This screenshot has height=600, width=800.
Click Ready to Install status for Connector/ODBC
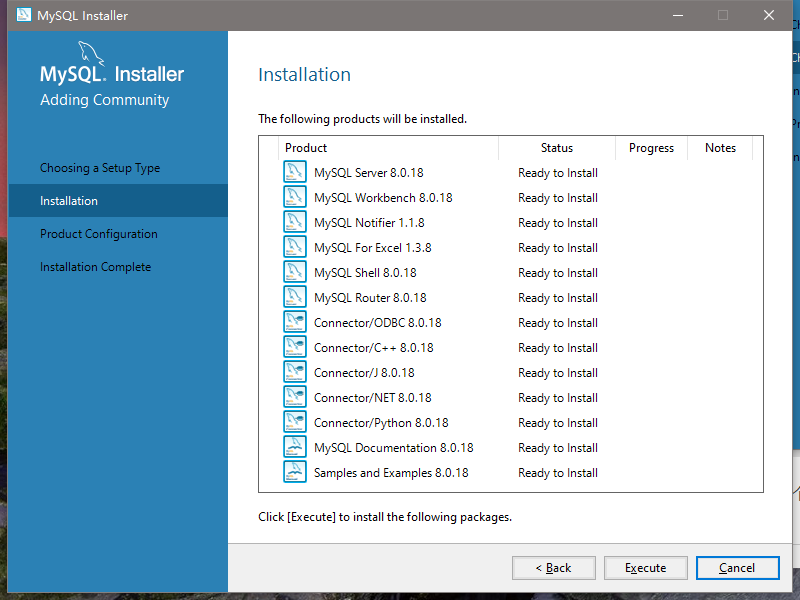pos(558,323)
